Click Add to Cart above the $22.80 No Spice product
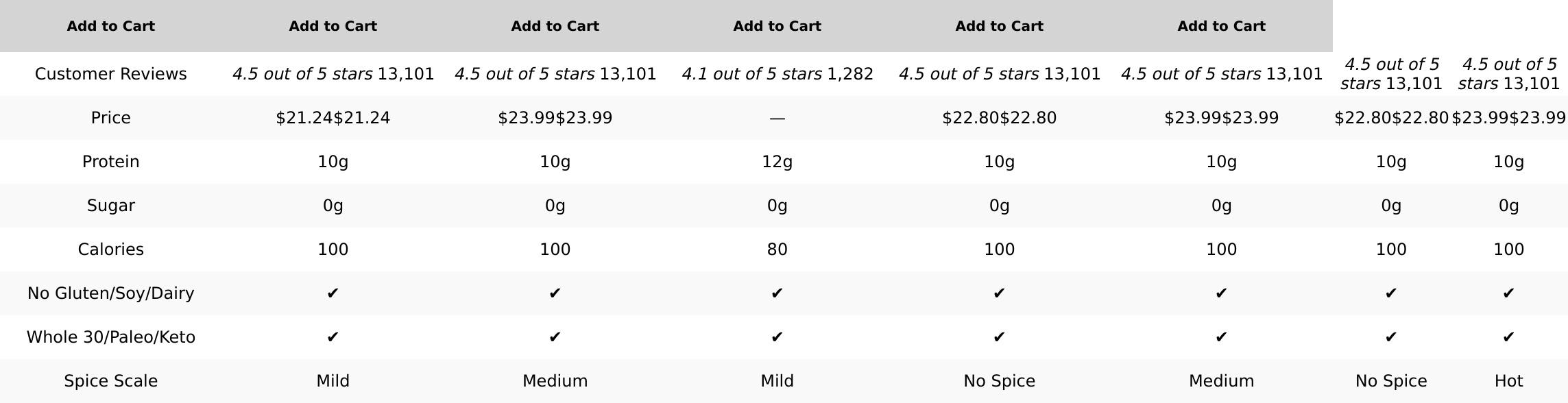 tap(999, 26)
